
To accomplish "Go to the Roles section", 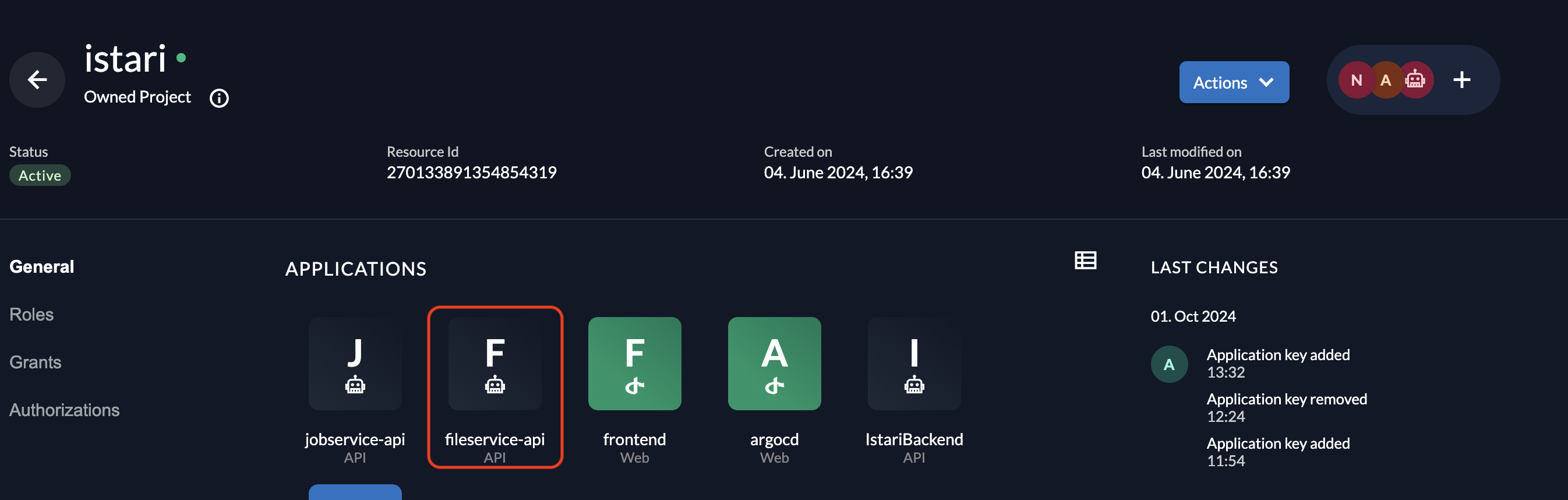I will tap(31, 314).
